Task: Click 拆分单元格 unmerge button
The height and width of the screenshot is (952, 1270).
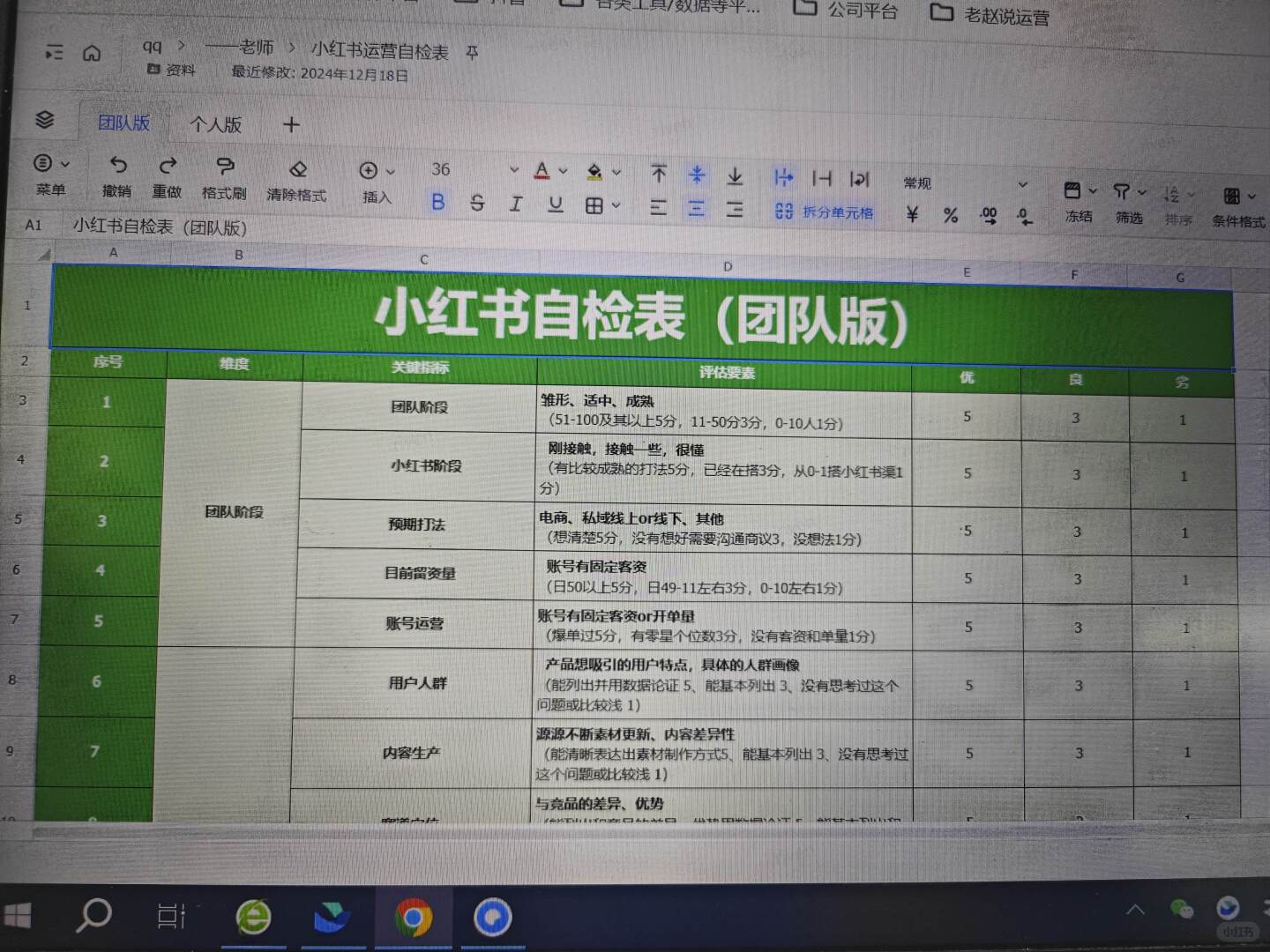Action: (824, 212)
